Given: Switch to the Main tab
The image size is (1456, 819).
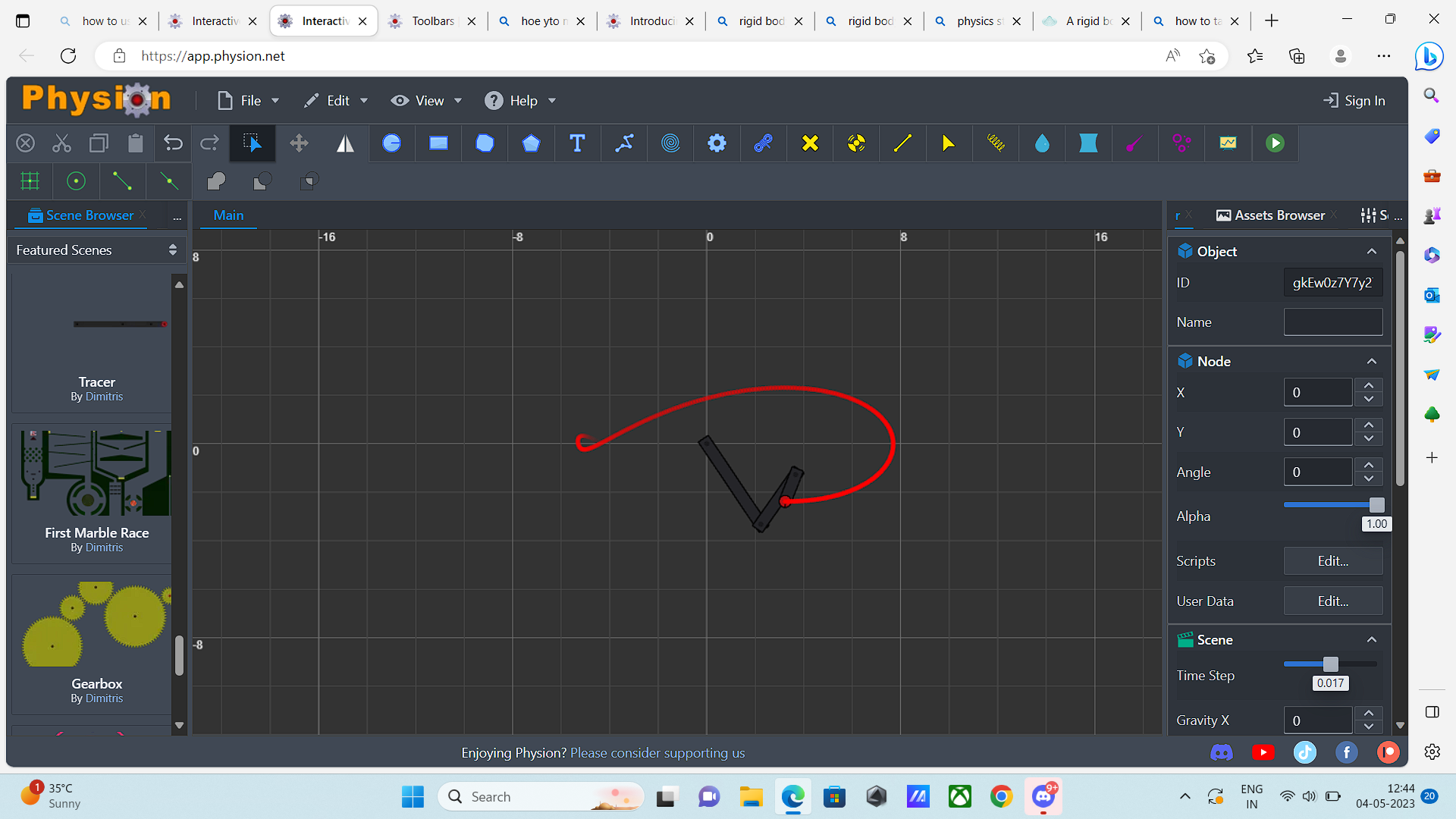Looking at the screenshot, I should pos(228,214).
